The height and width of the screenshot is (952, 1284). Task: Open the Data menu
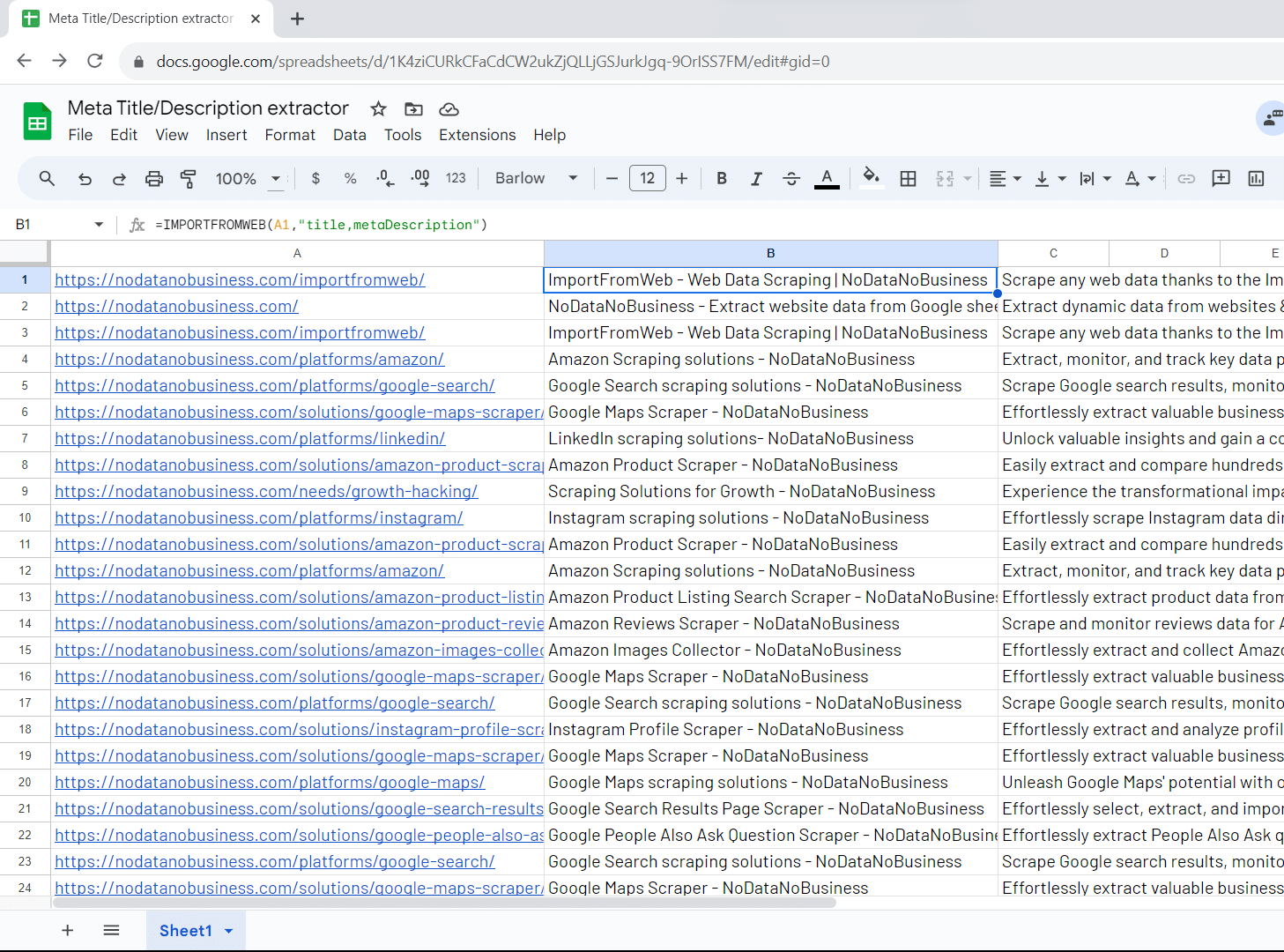pyautogui.click(x=349, y=135)
